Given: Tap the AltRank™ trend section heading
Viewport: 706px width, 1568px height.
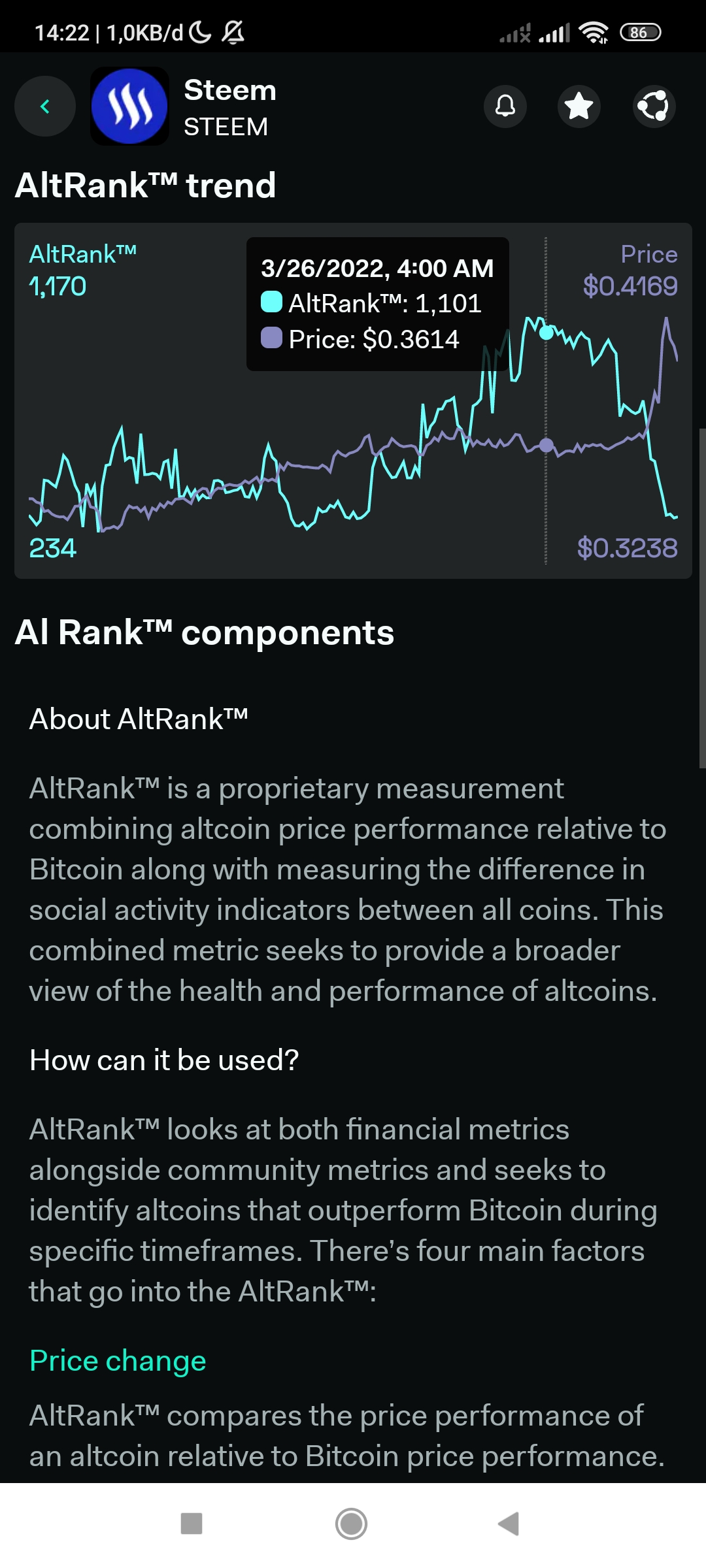Looking at the screenshot, I should pos(145,185).
